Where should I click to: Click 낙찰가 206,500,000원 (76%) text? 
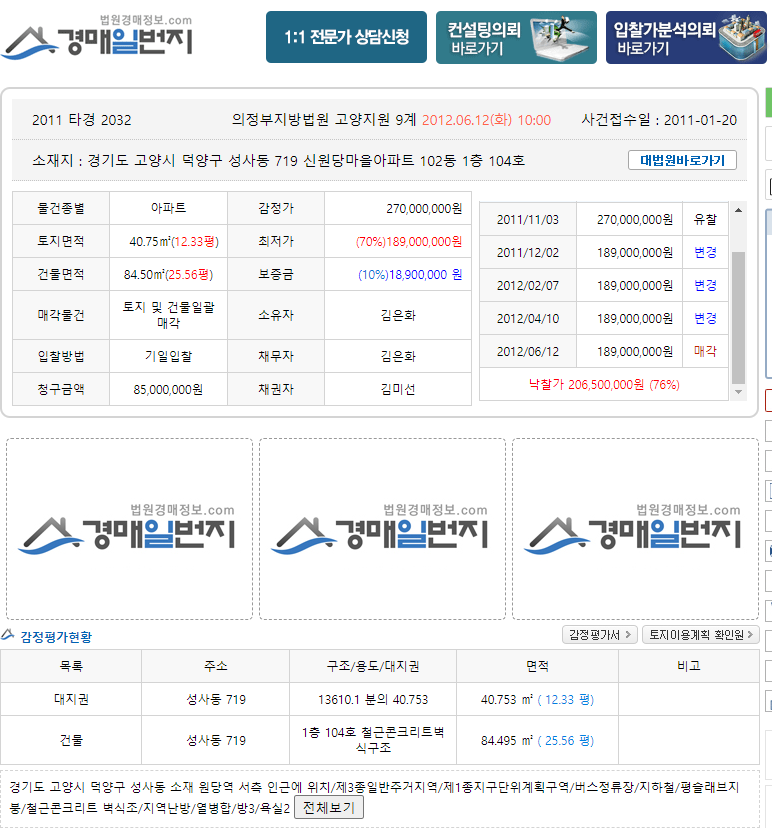(604, 384)
